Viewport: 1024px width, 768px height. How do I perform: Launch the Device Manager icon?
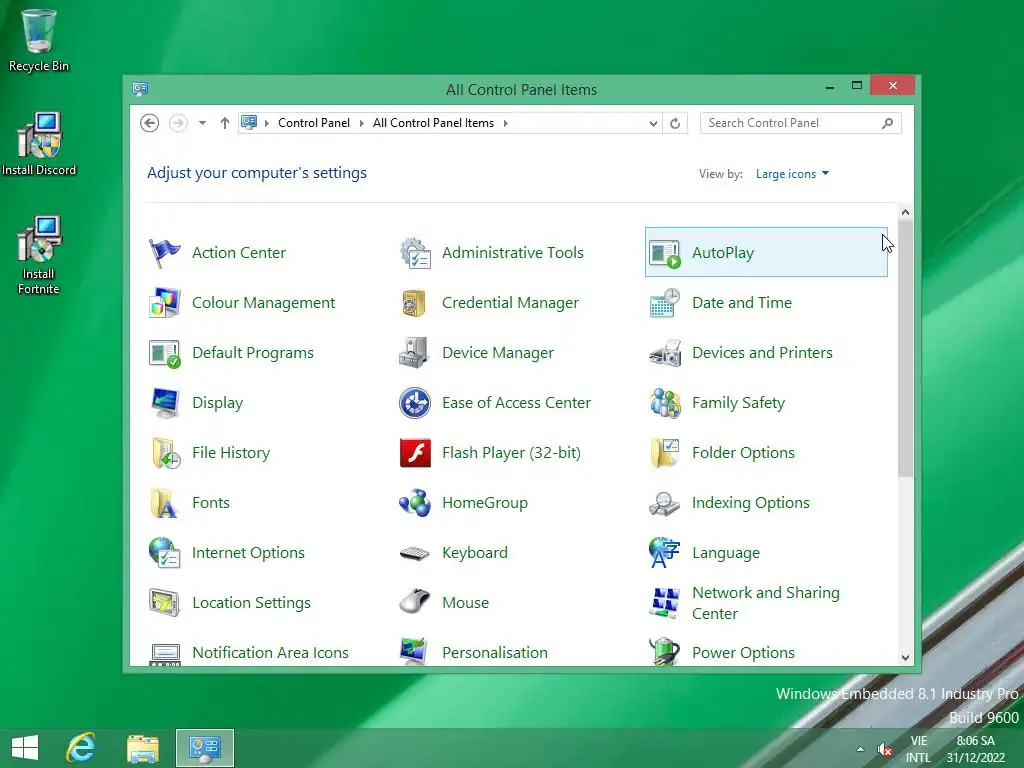415,353
